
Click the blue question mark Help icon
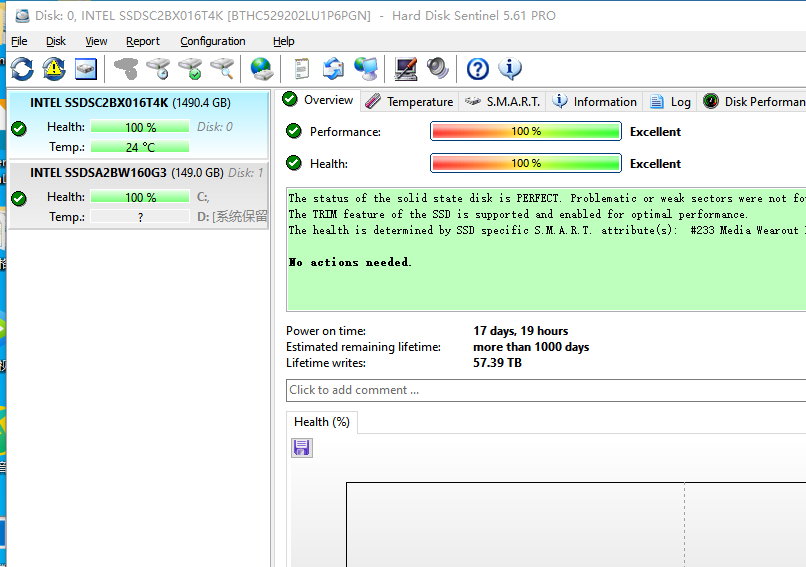click(x=478, y=68)
